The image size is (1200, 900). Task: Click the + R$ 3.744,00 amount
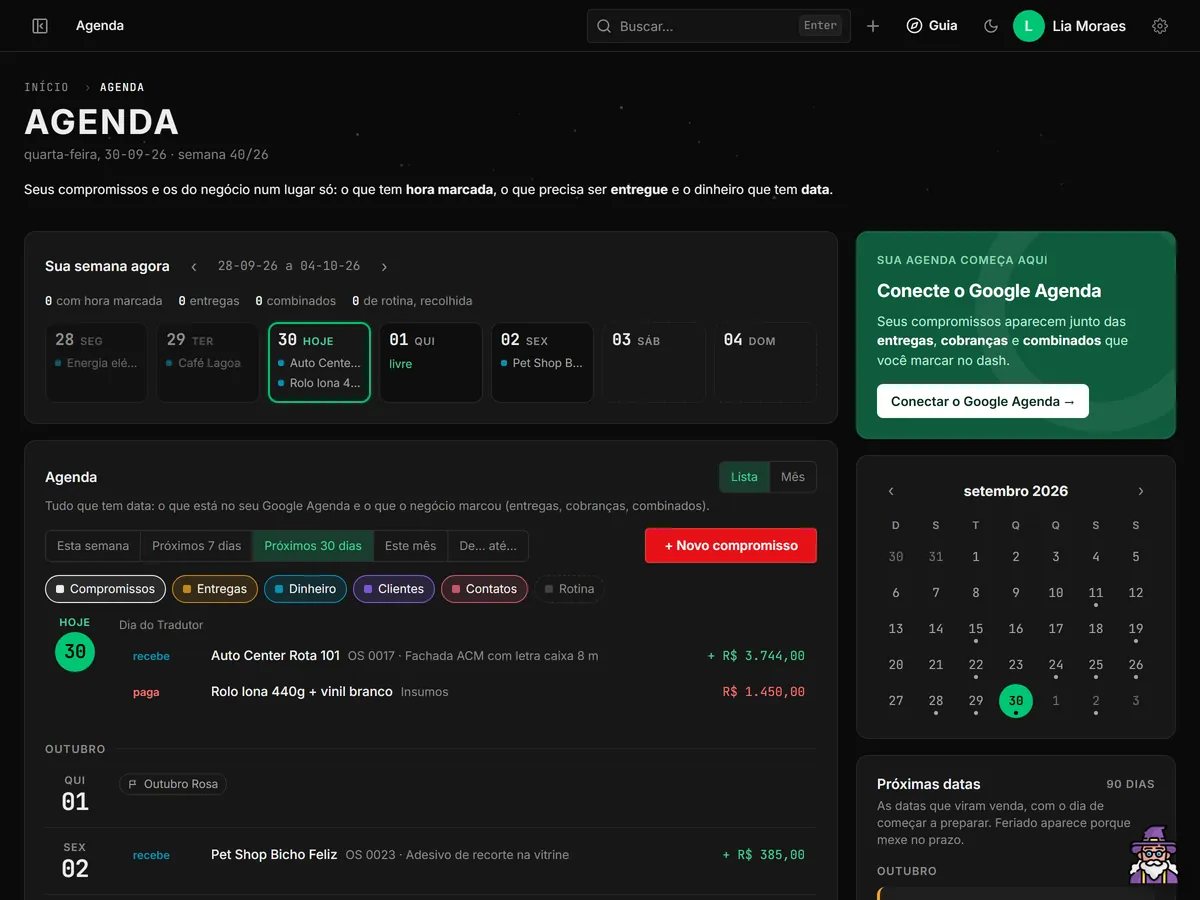tap(756, 656)
